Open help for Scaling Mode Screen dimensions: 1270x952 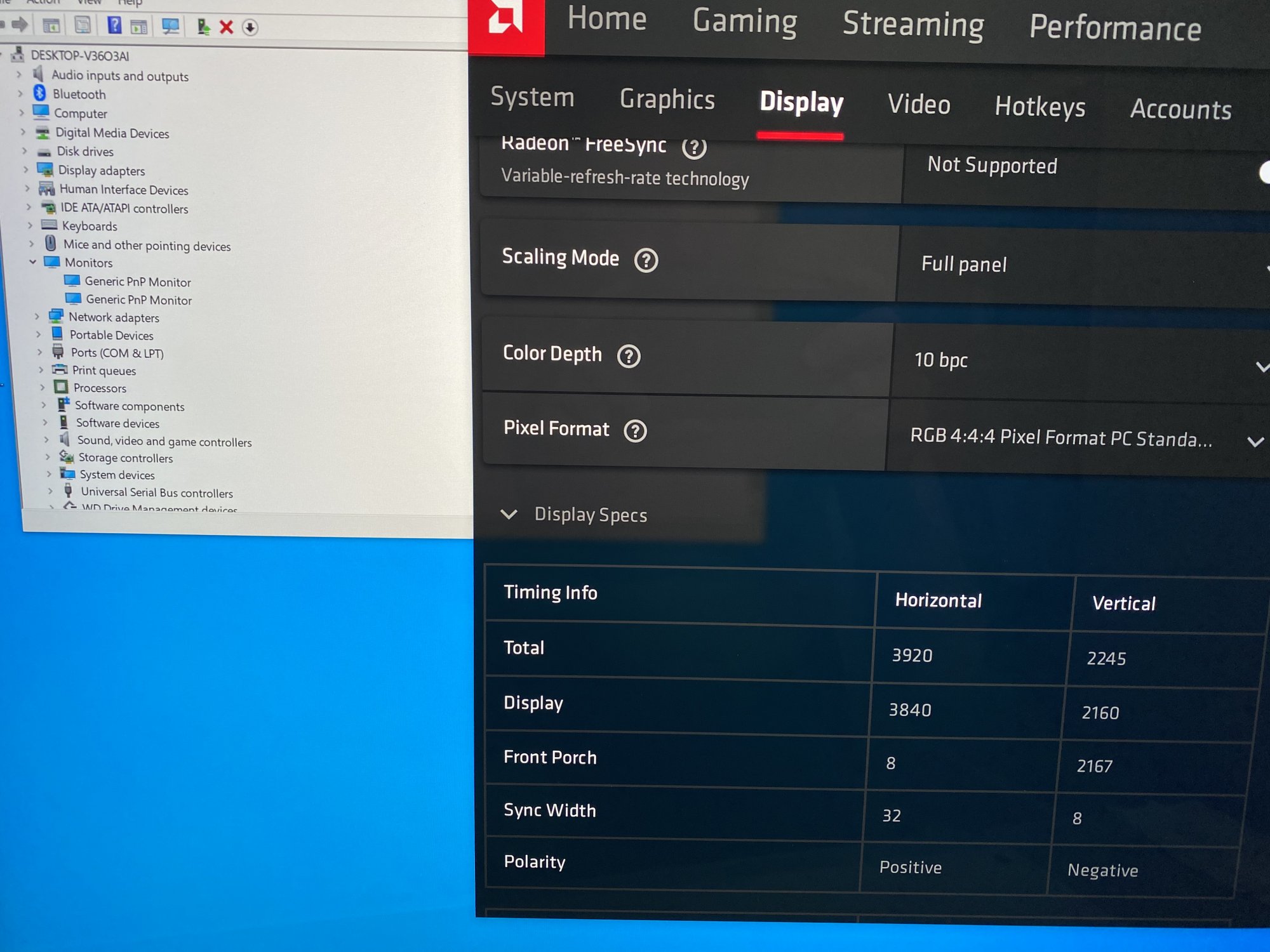point(646,260)
